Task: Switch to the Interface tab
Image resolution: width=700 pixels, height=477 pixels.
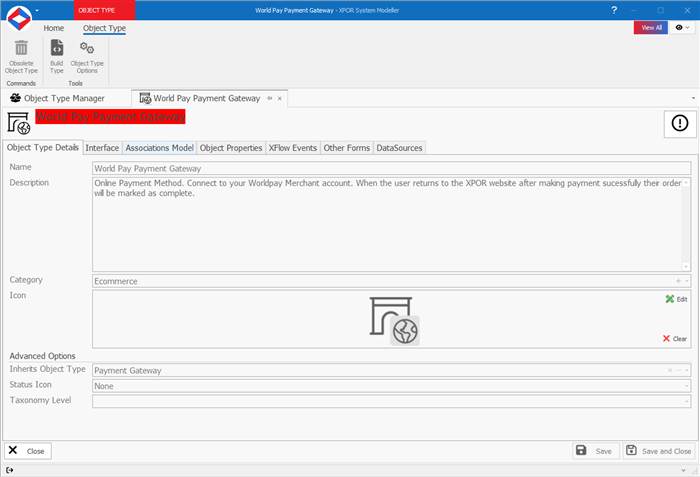Action: pyautogui.click(x=102, y=148)
